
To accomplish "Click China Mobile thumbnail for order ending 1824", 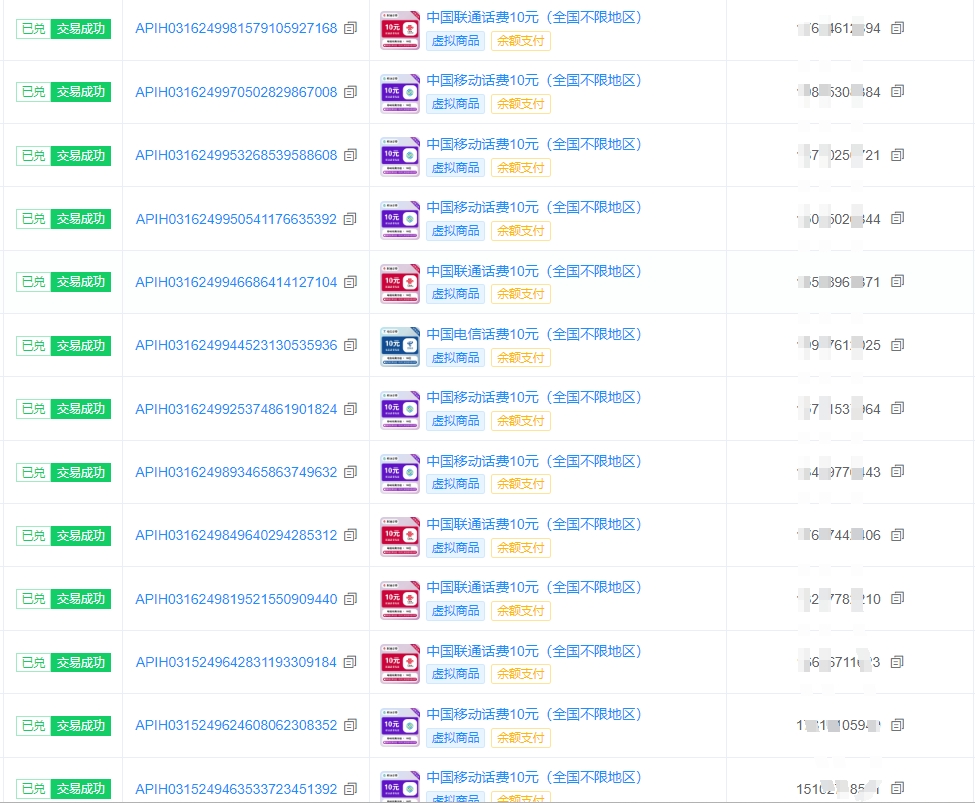I will click(400, 410).
